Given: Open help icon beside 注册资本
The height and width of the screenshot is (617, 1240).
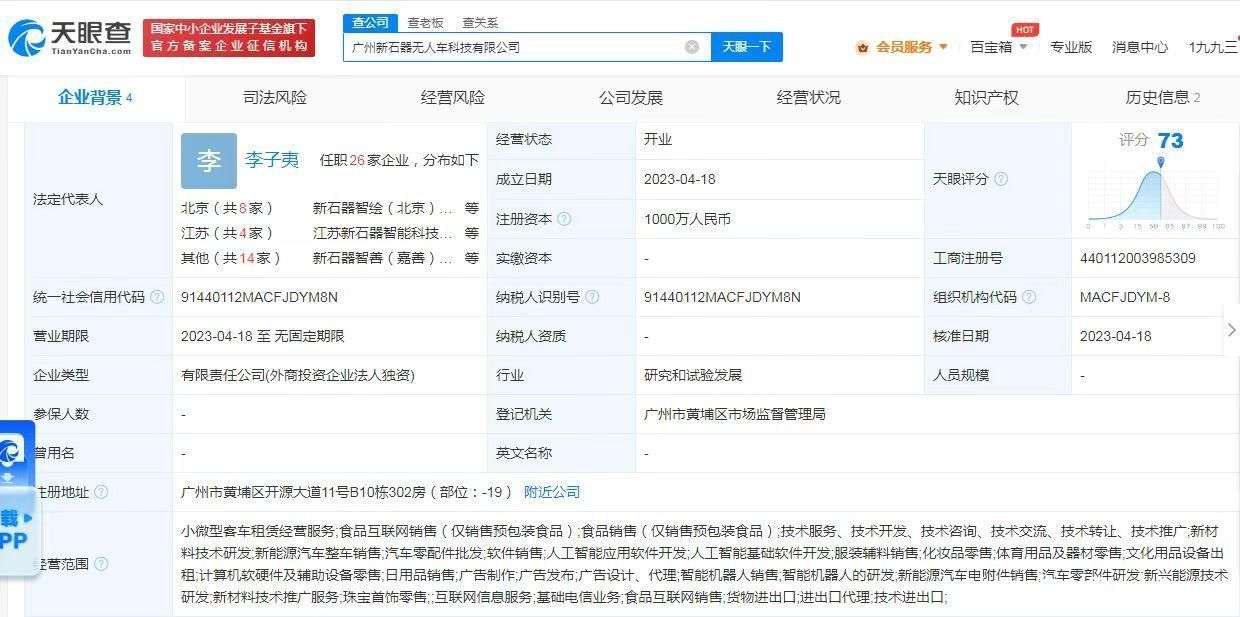Looking at the screenshot, I should [564, 219].
